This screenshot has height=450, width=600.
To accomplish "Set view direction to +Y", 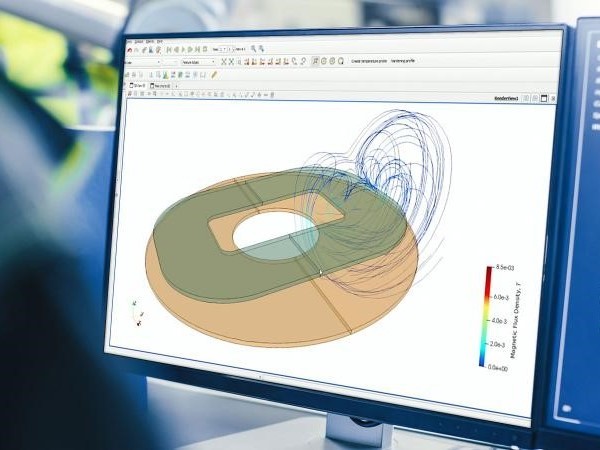I will click(262, 62).
